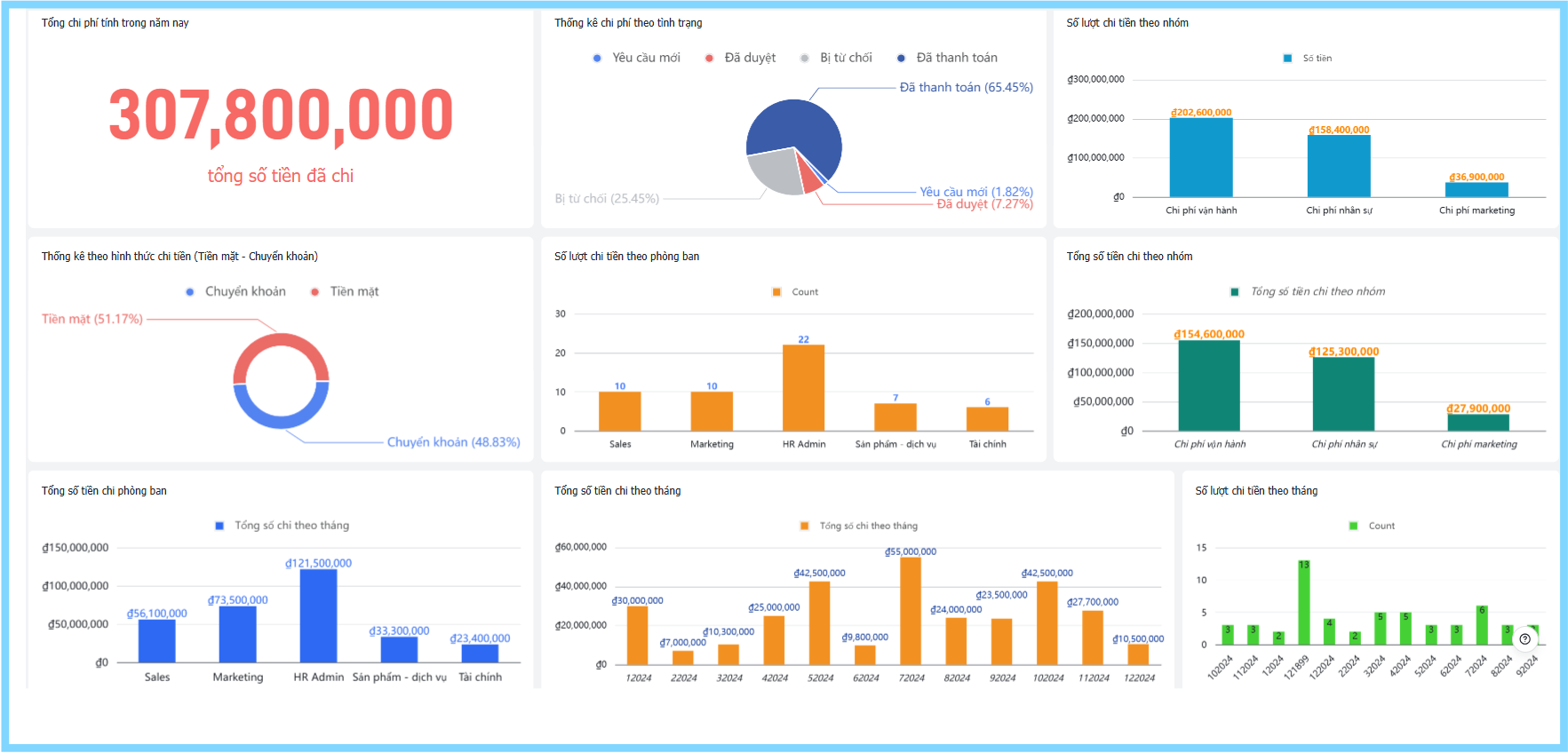1568x753 pixels.
Task: Click the Số lượt chi tiền theo tháng title
Action: pos(1256,490)
